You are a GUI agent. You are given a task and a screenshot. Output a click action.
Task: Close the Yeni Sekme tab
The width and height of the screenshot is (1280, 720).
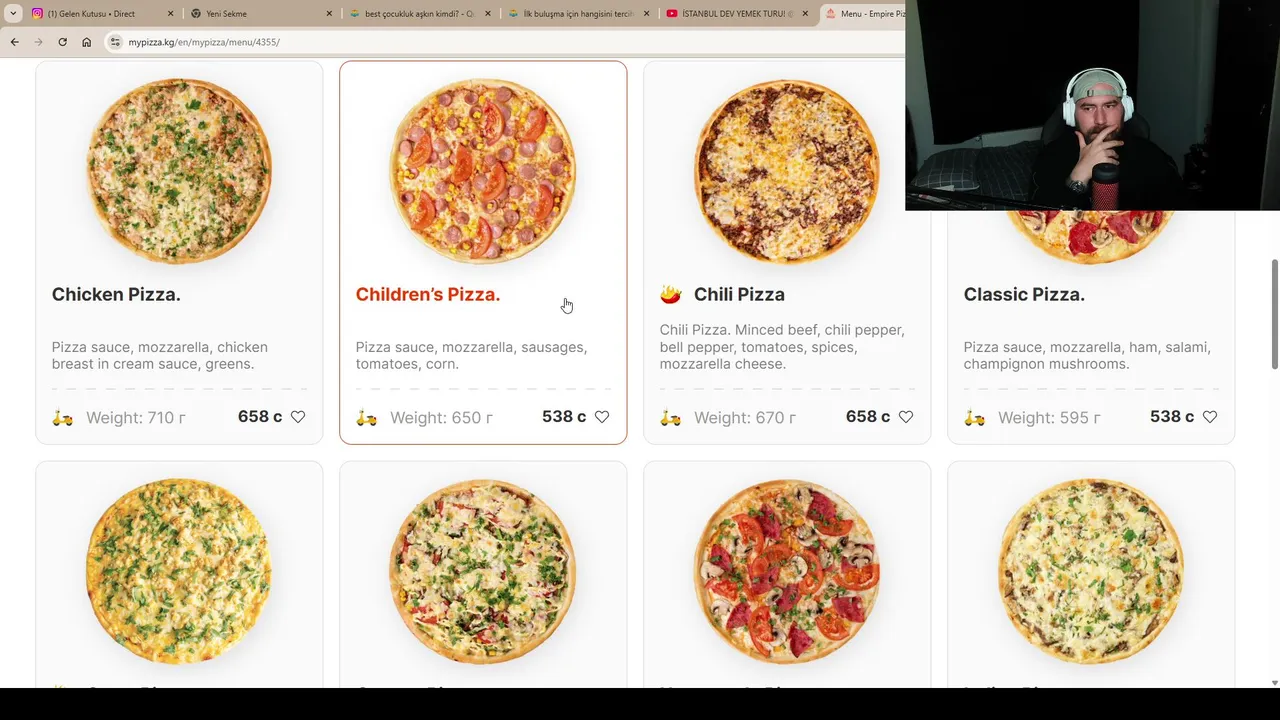tap(329, 14)
